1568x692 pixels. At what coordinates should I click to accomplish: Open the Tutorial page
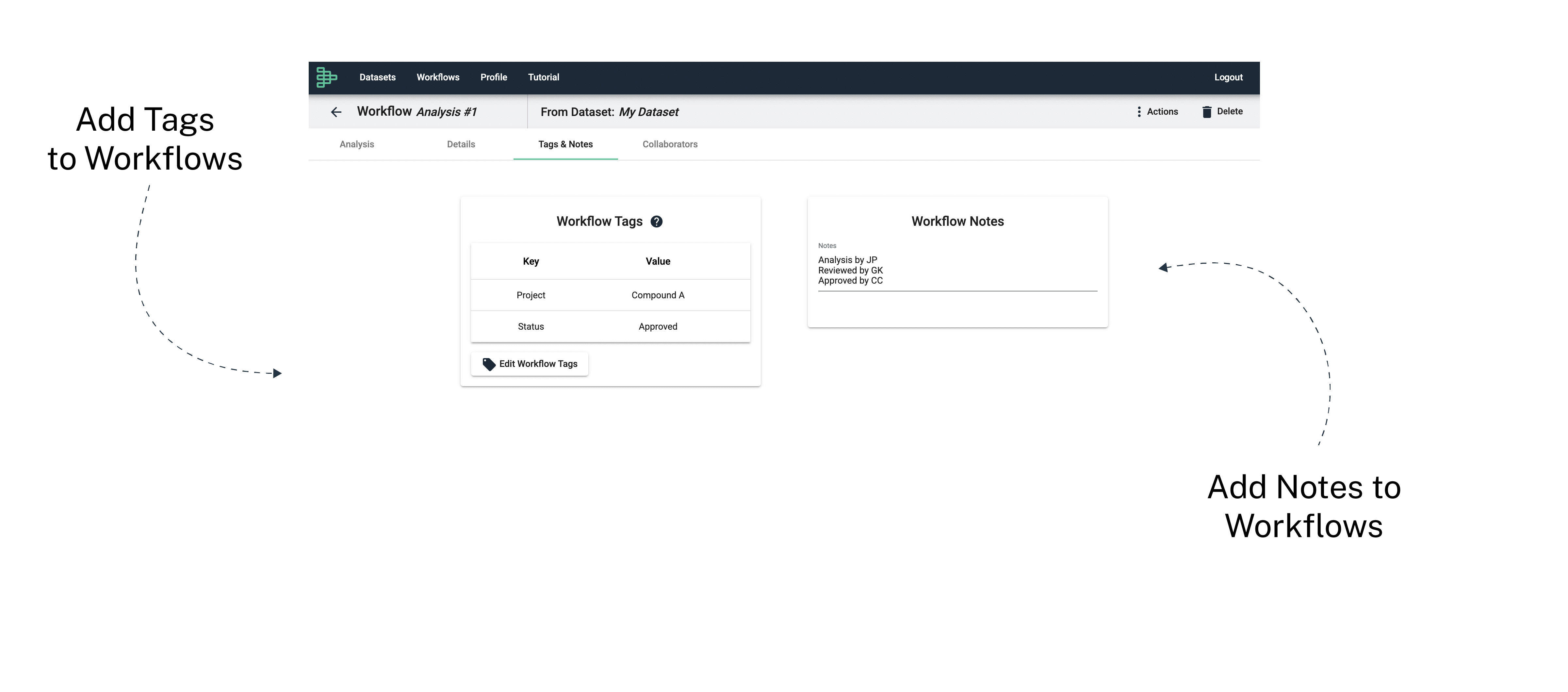pos(544,77)
